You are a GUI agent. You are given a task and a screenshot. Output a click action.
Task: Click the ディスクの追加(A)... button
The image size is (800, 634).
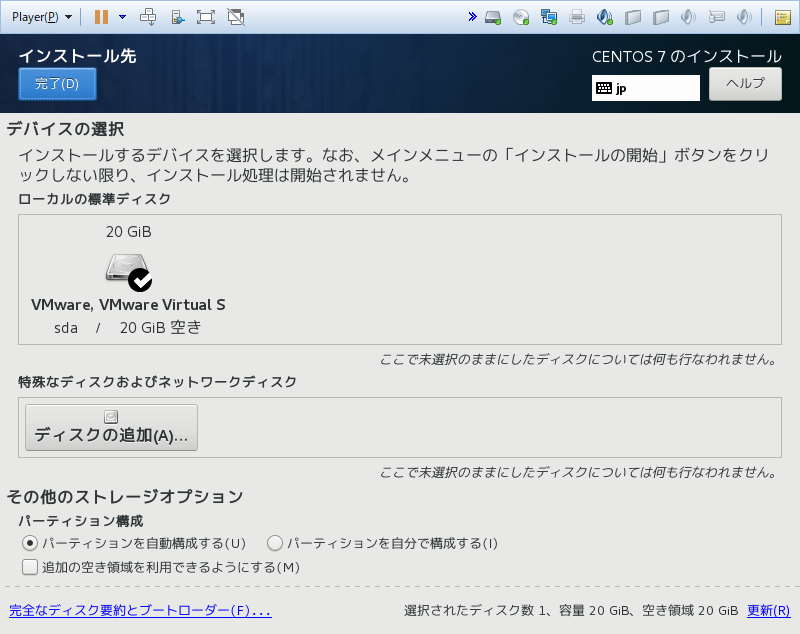tap(111, 427)
